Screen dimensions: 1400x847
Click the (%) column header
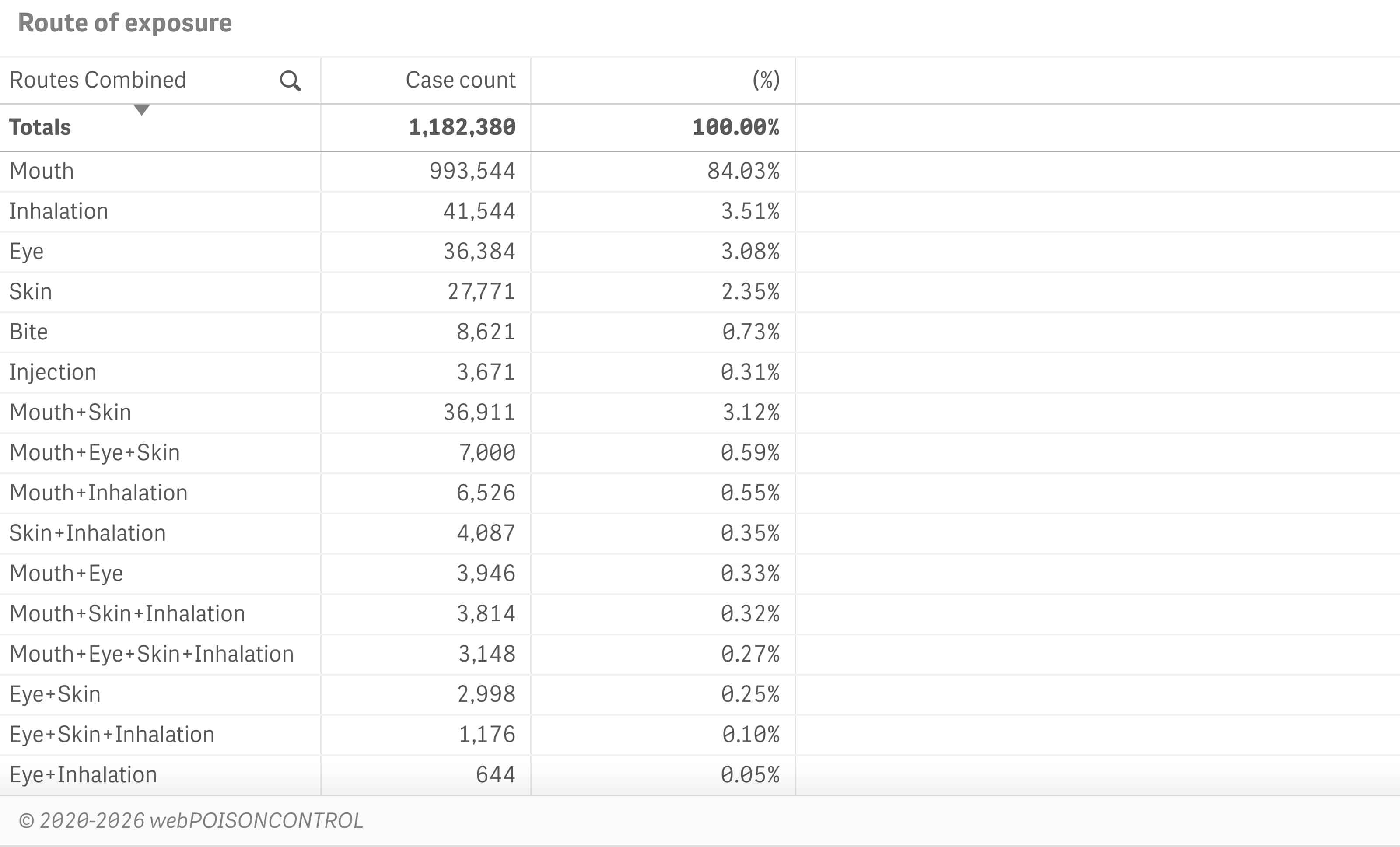tap(765, 80)
